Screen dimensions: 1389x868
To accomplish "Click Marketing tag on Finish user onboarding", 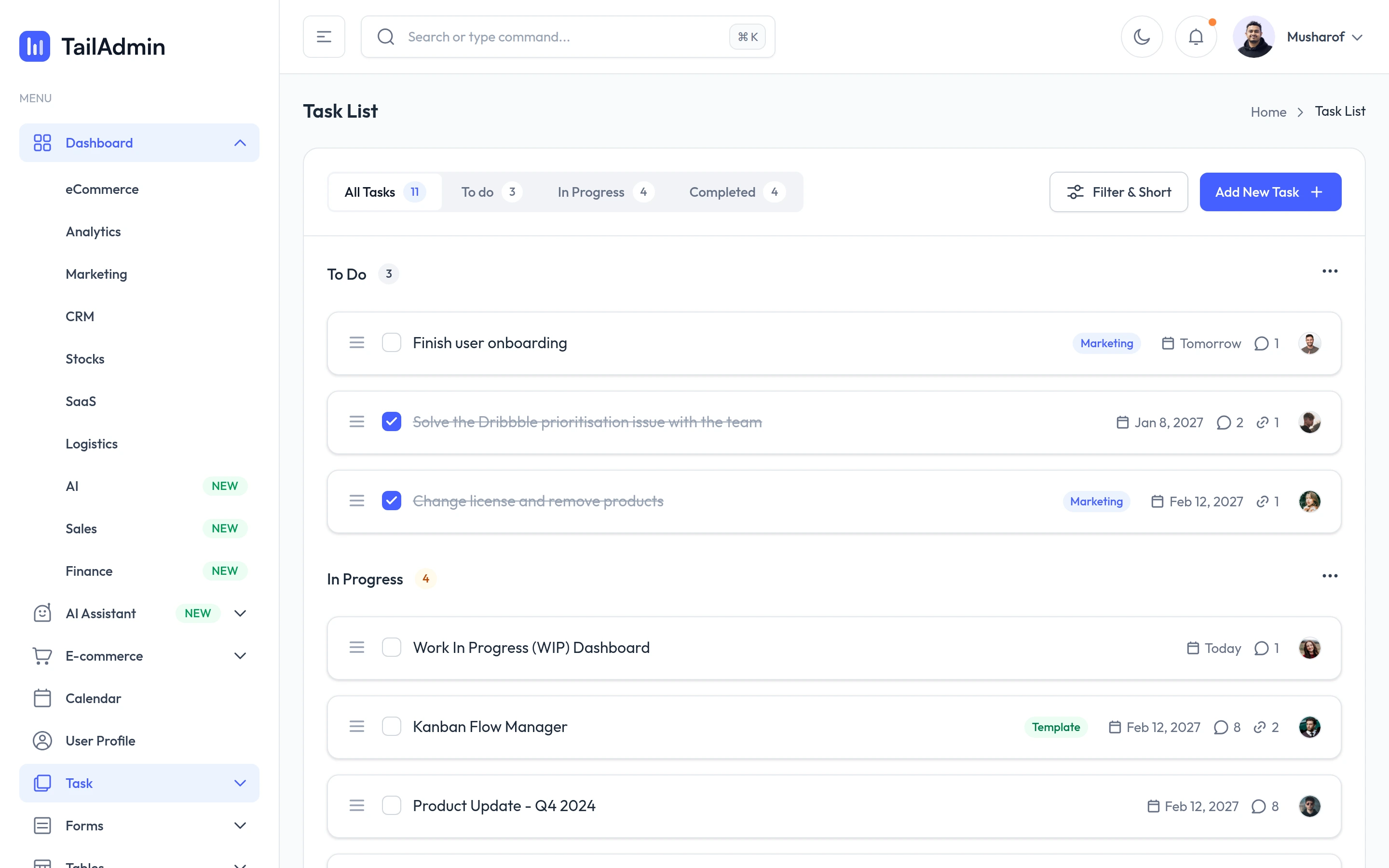I will point(1106,343).
